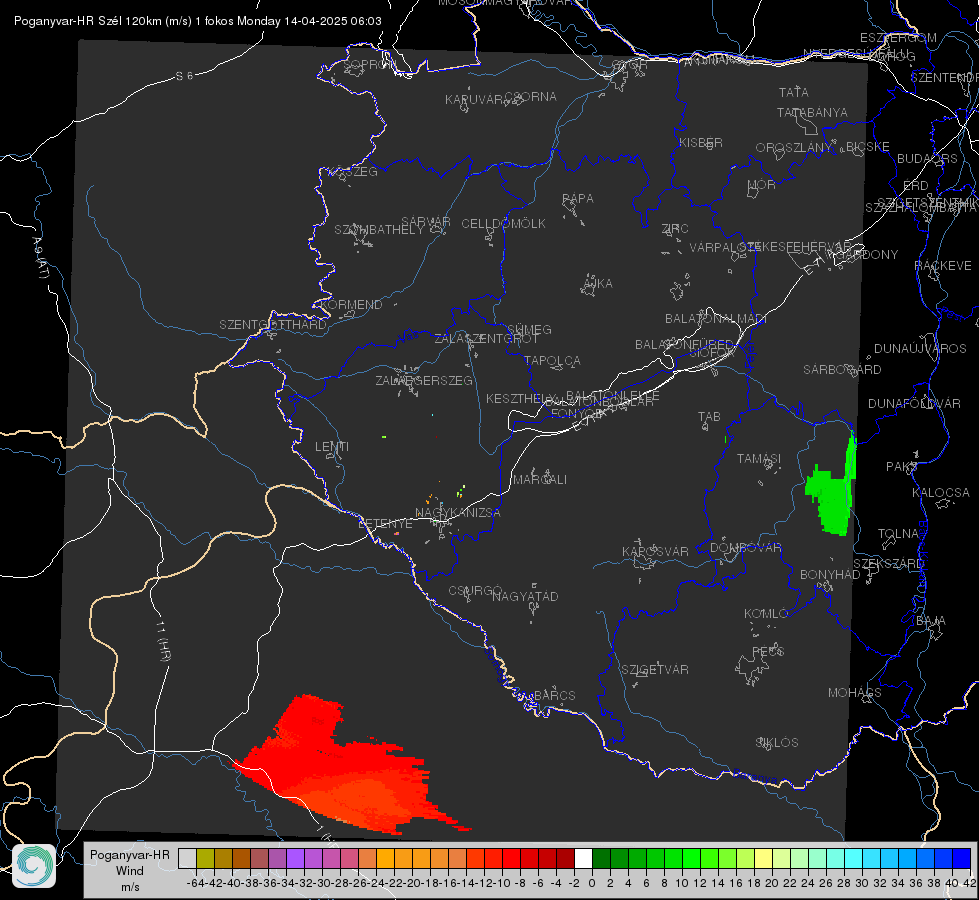The width and height of the screenshot is (979, 900).
Task: Click the OROSZLANY town label
Action: point(794,148)
